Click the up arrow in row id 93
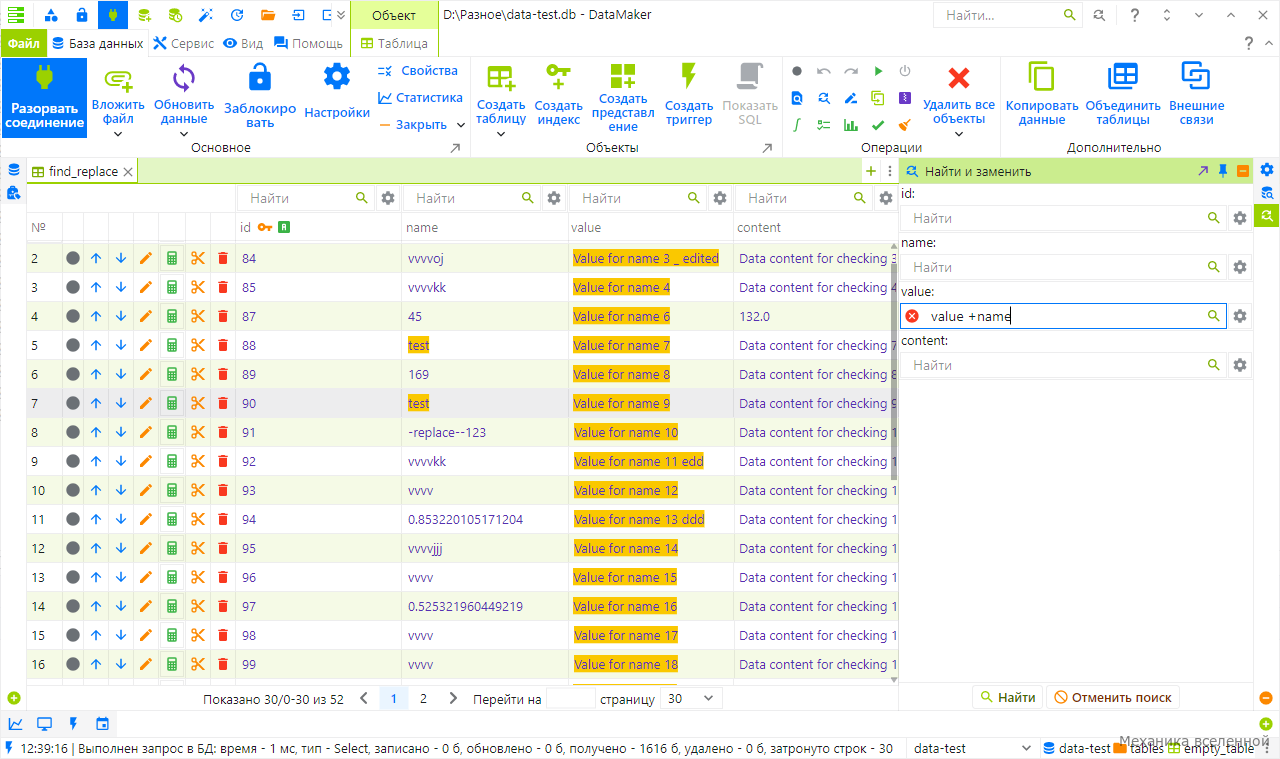Screen dimensions: 1280x759 (x=96, y=490)
